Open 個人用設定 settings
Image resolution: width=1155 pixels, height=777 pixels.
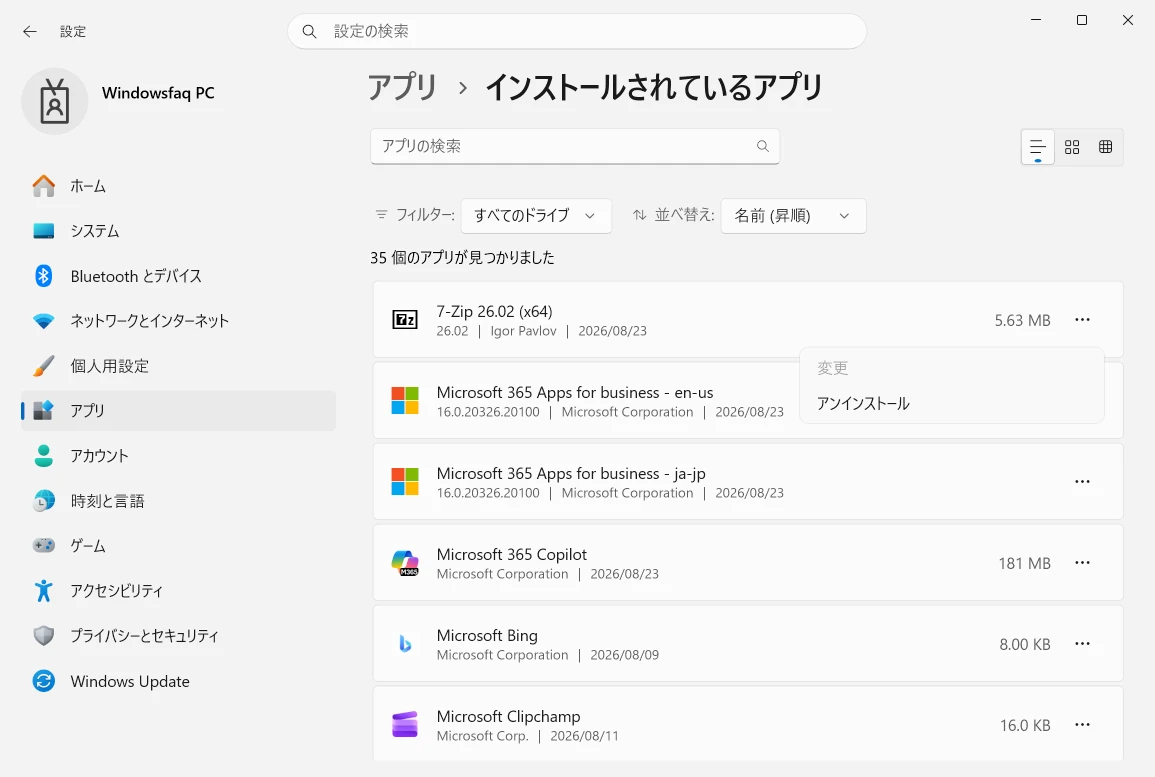pyautogui.click(x=178, y=366)
